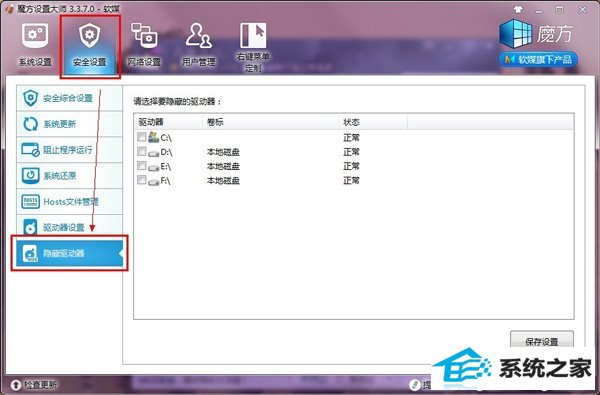Check the C:\ drive checkbox

(142, 137)
